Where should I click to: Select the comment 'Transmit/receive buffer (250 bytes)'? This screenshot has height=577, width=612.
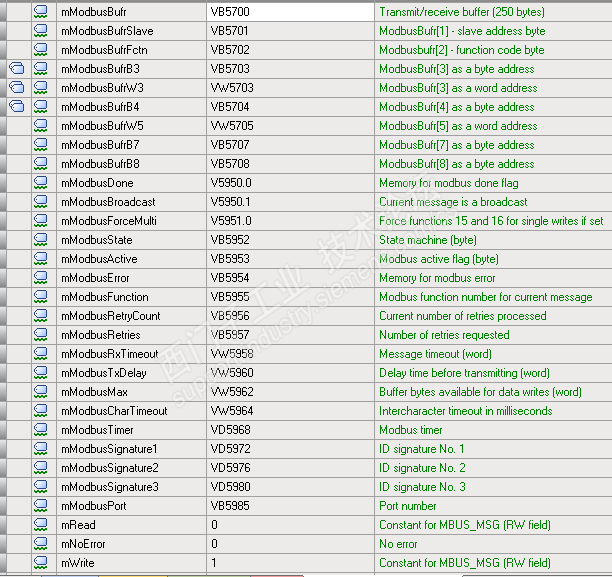(x=462, y=12)
